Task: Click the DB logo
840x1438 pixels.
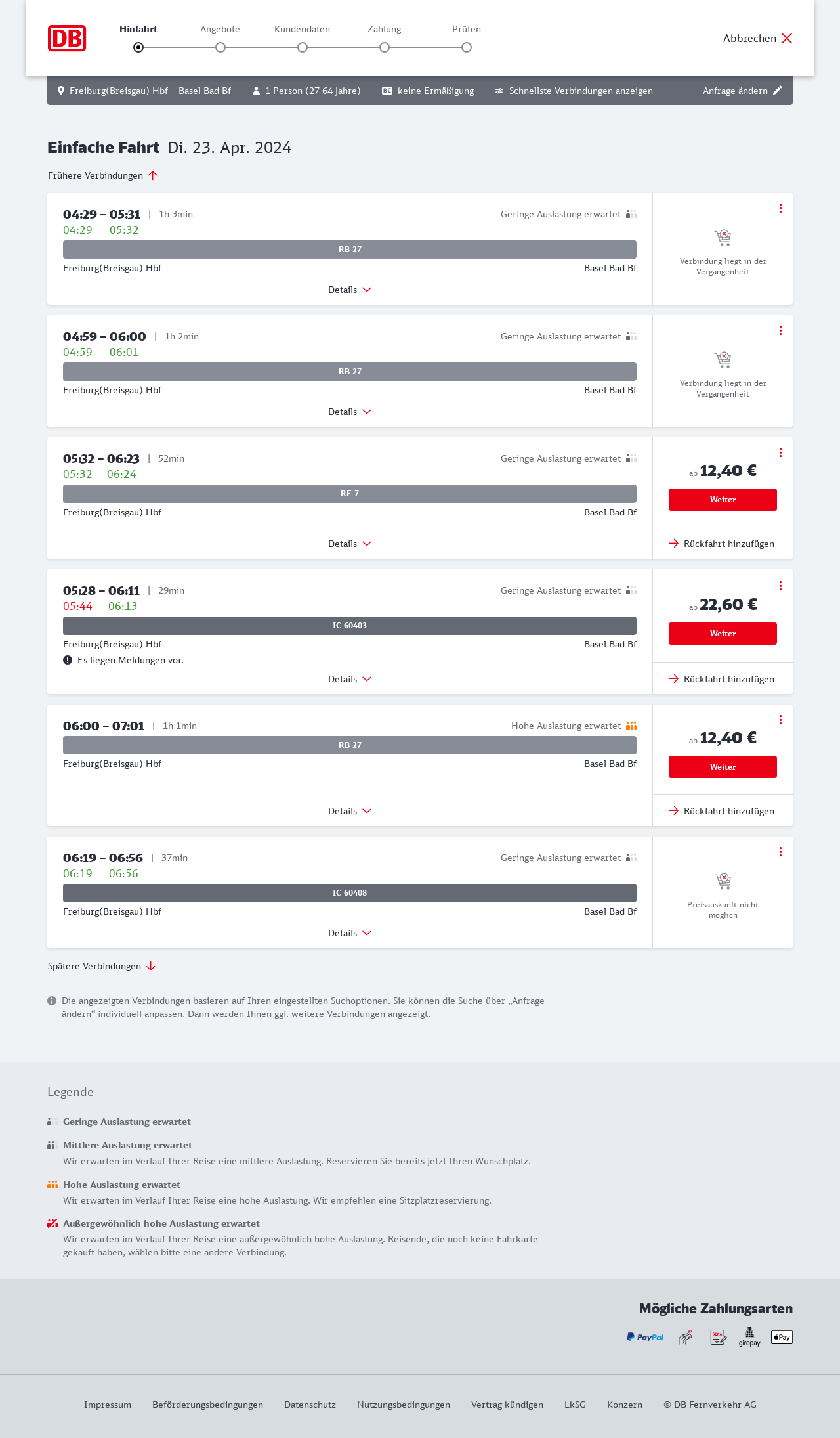Action: [x=67, y=38]
